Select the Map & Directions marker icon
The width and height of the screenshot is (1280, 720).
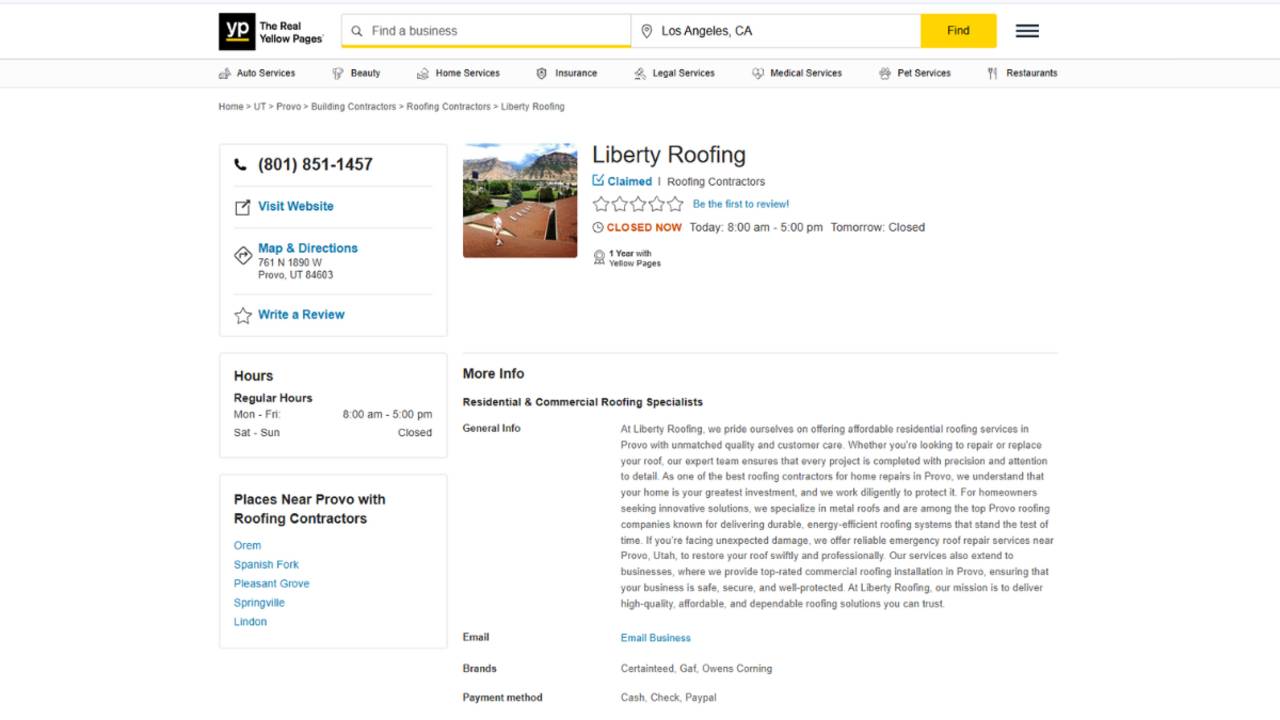(x=242, y=254)
